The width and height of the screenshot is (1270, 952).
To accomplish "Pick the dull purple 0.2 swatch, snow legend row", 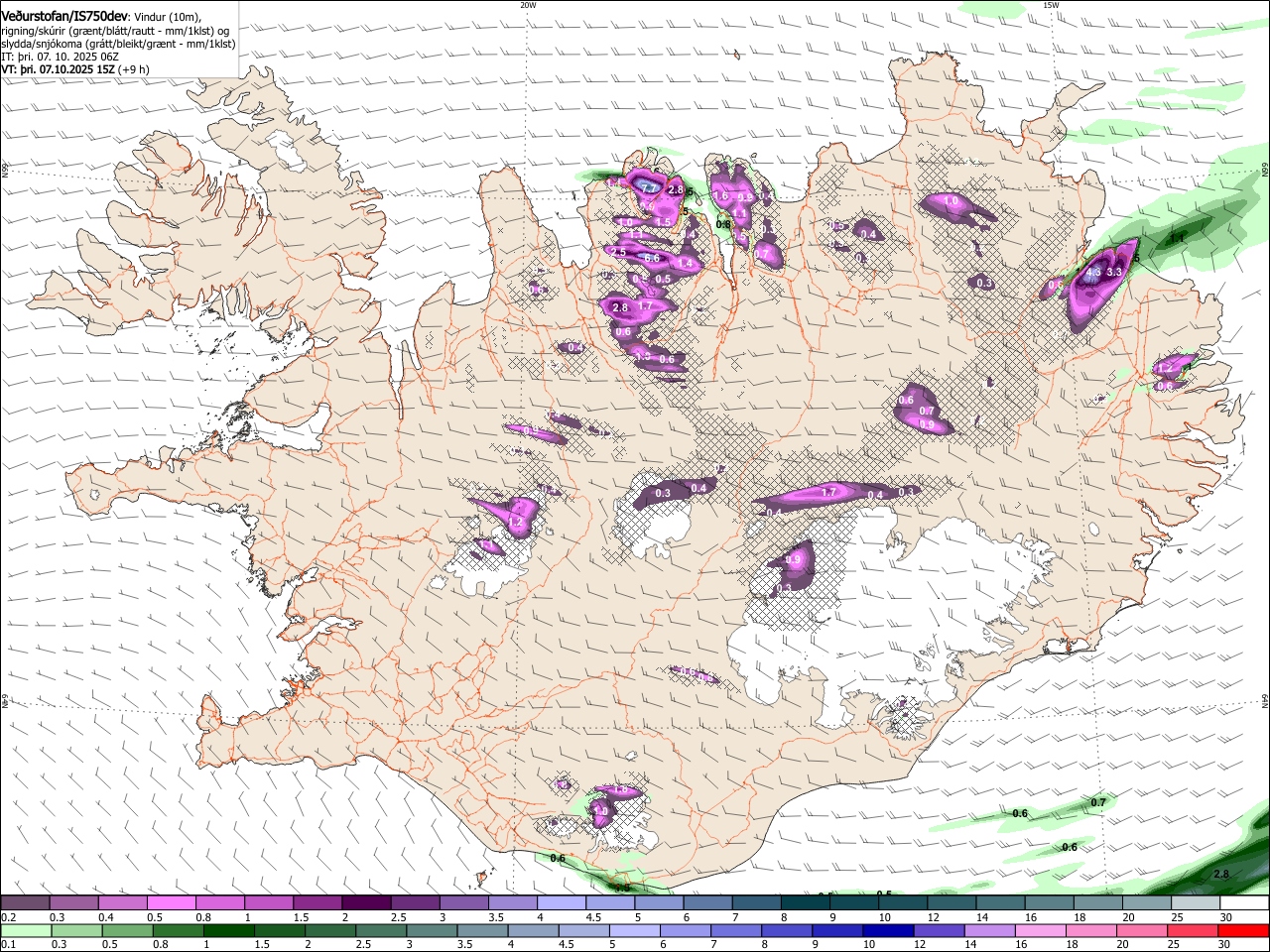I will pos(25,903).
